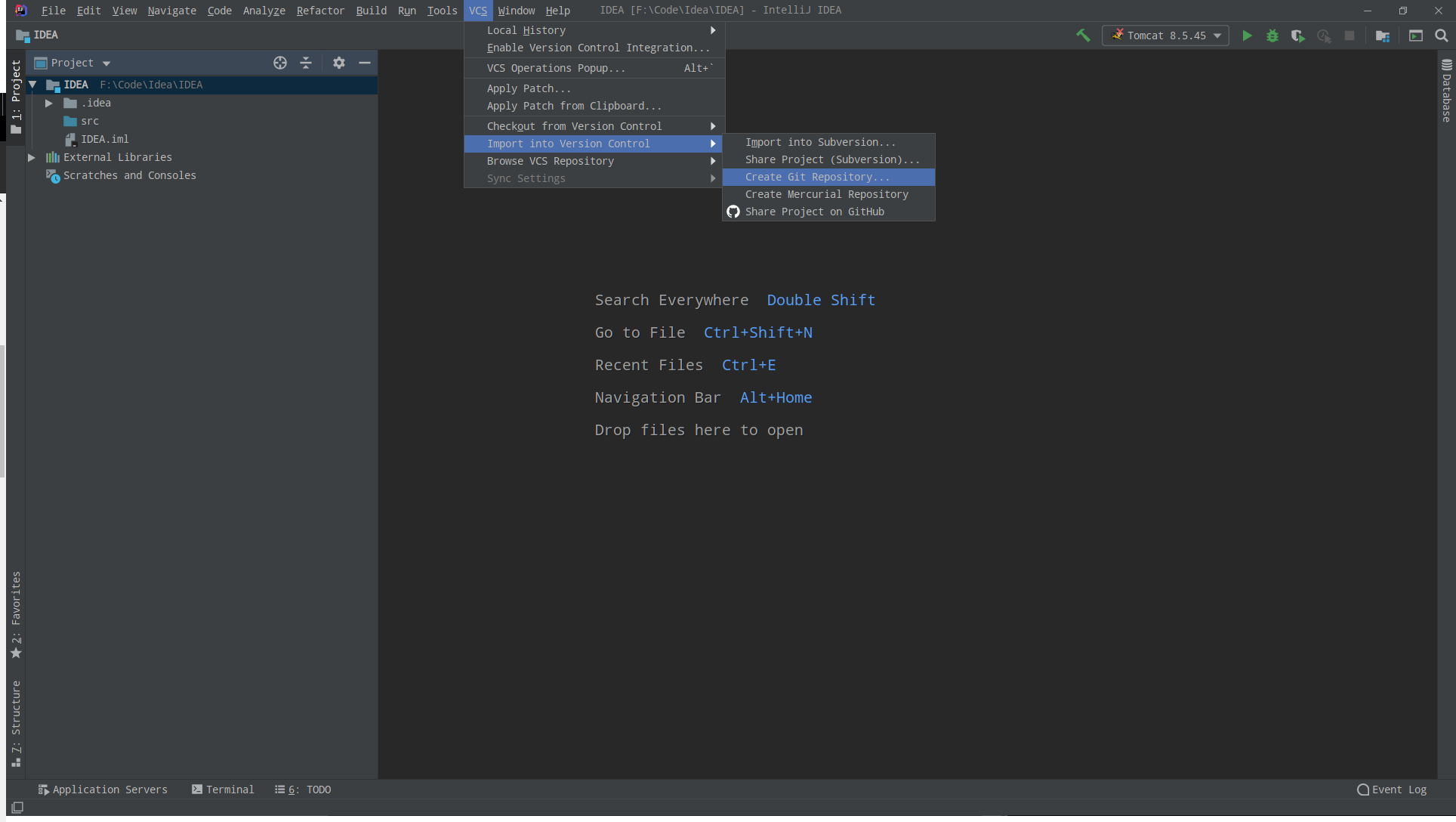Open the View menu

tap(125, 11)
